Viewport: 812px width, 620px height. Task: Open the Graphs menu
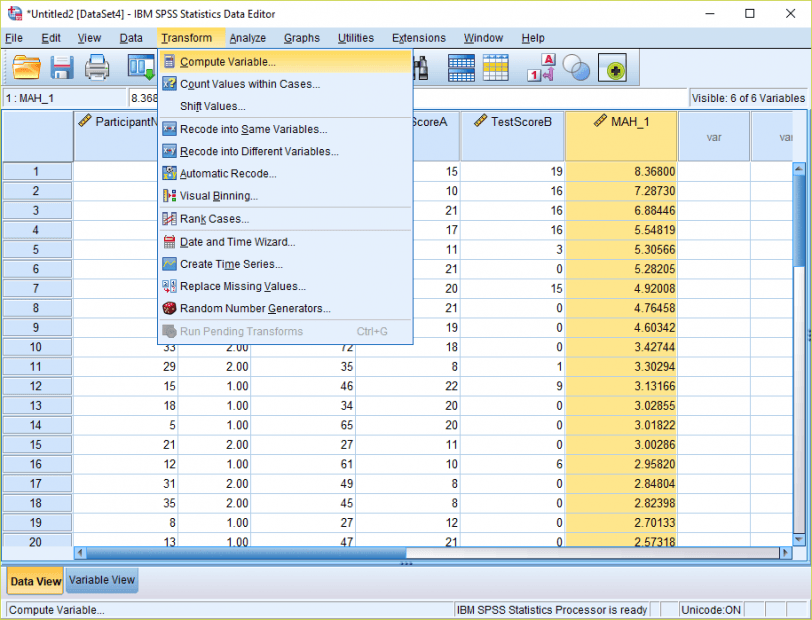301,38
